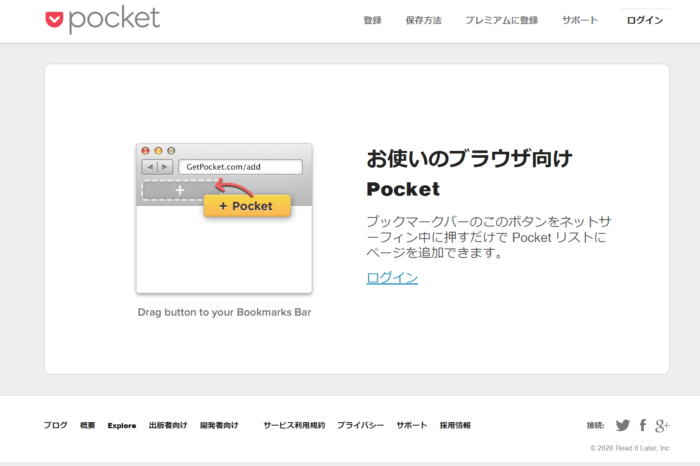Click the blue ログイン link below description
Image resolution: width=700 pixels, height=466 pixels.
392,278
